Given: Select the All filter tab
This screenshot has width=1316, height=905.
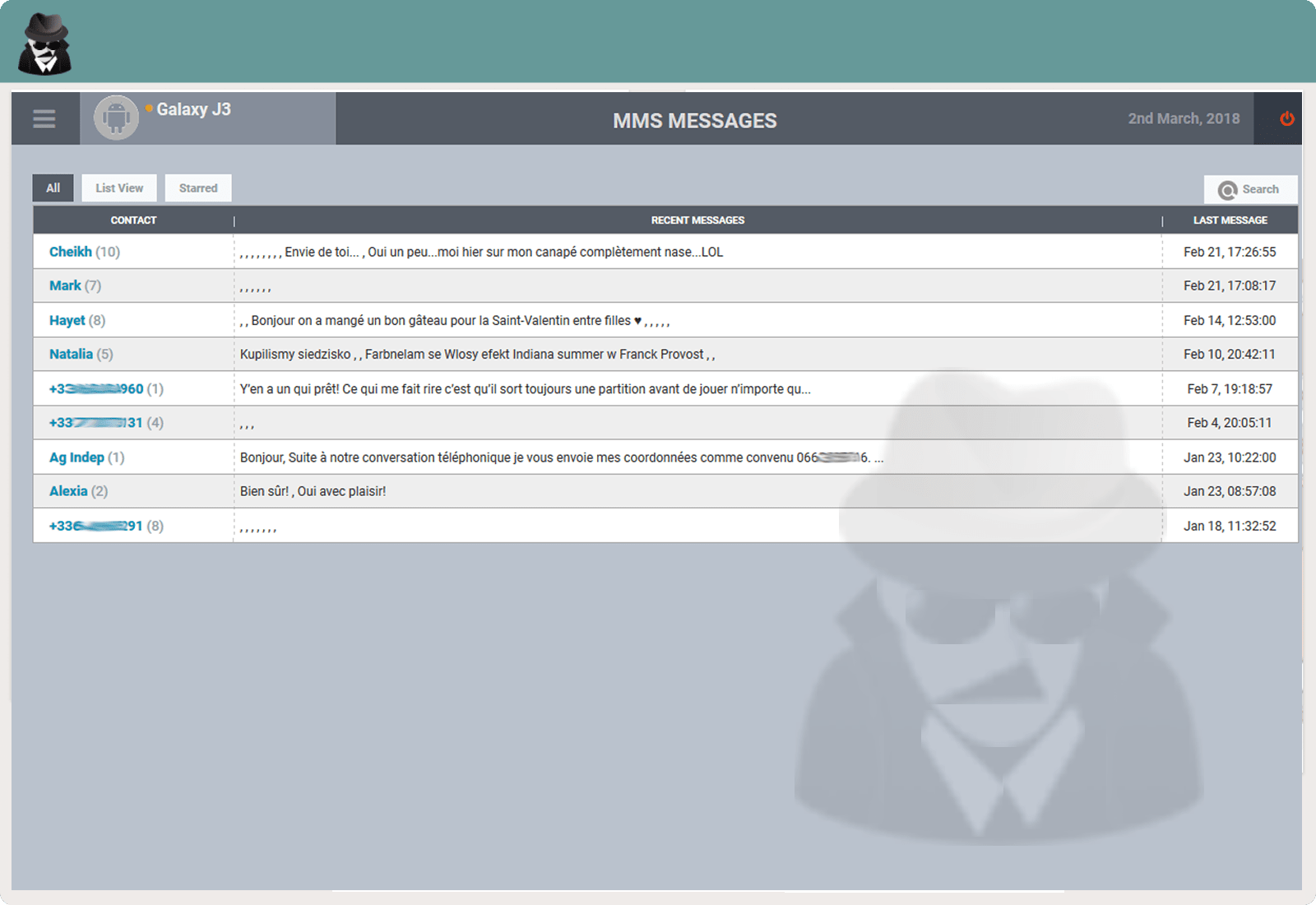Looking at the screenshot, I should [53, 188].
